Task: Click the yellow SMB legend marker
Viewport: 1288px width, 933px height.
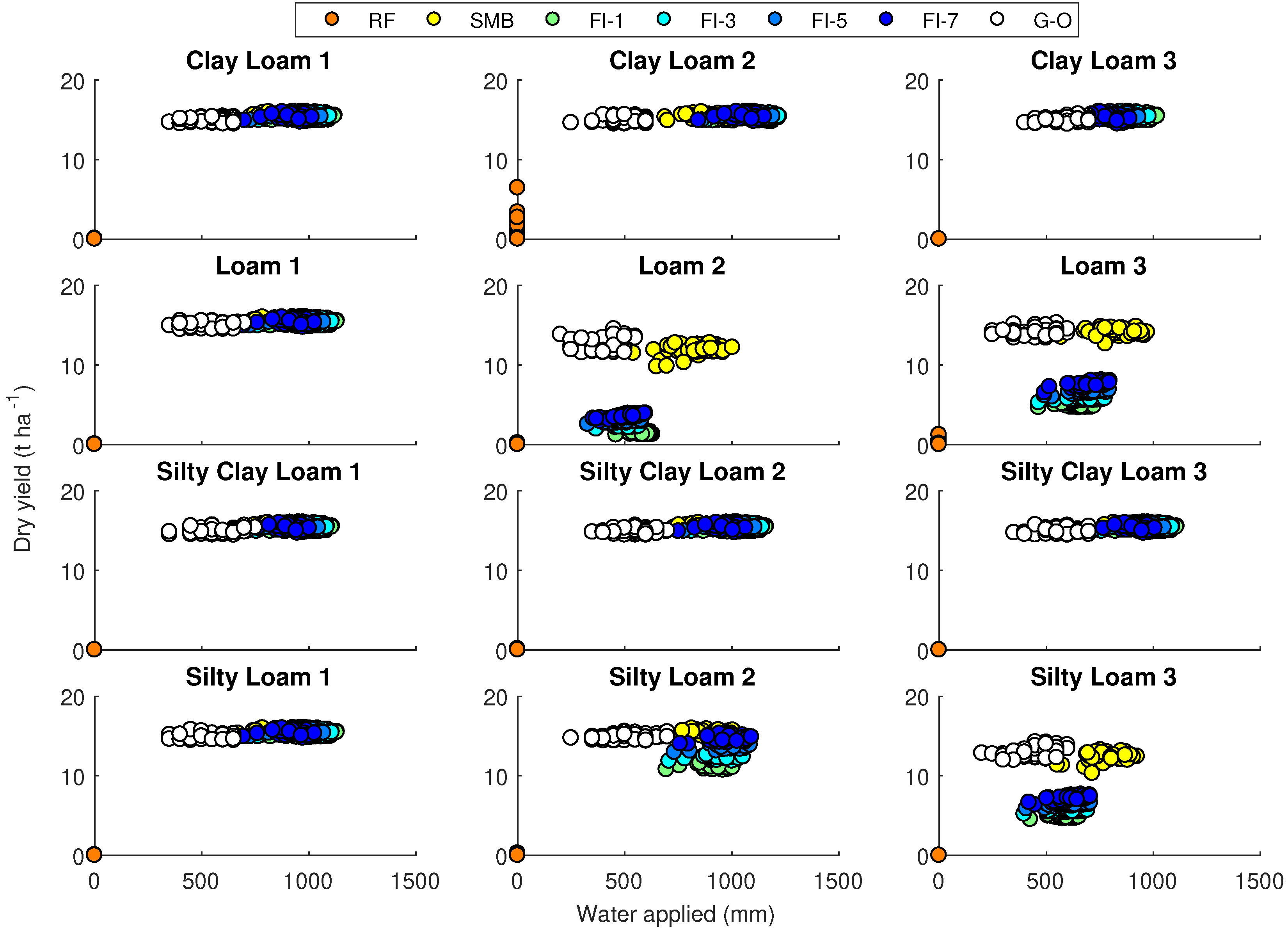Action: [433, 19]
